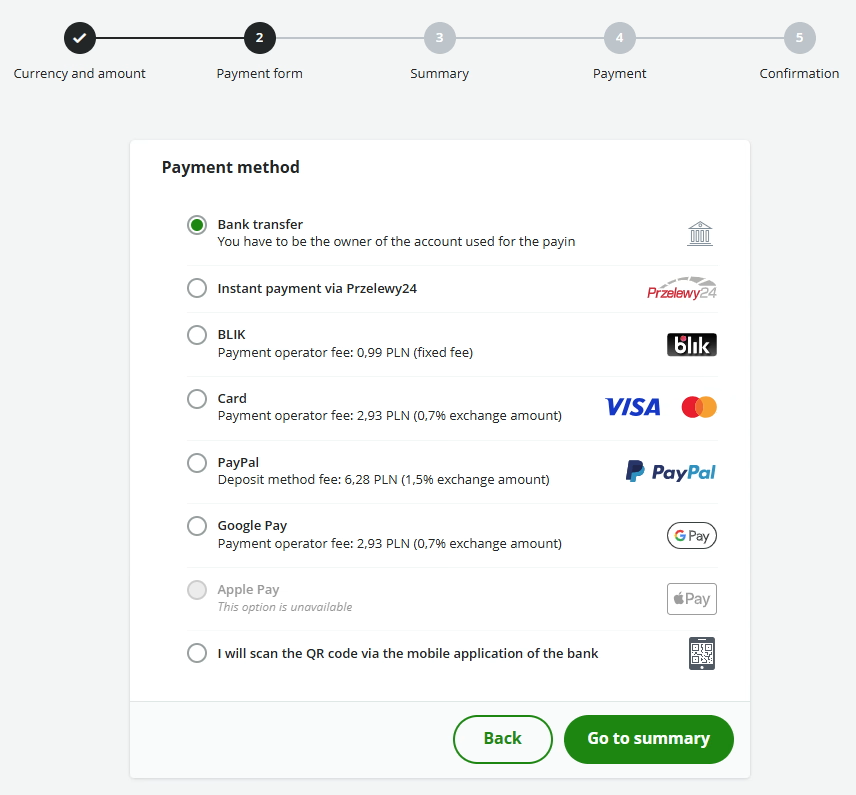The image size is (856, 795).
Task: Click step 4 Payment circle
Action: click(x=620, y=39)
